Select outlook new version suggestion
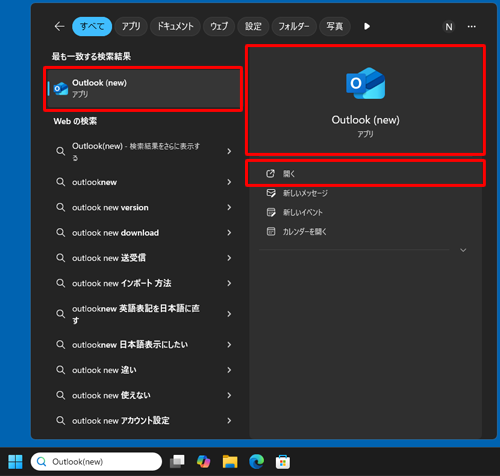 coord(143,207)
